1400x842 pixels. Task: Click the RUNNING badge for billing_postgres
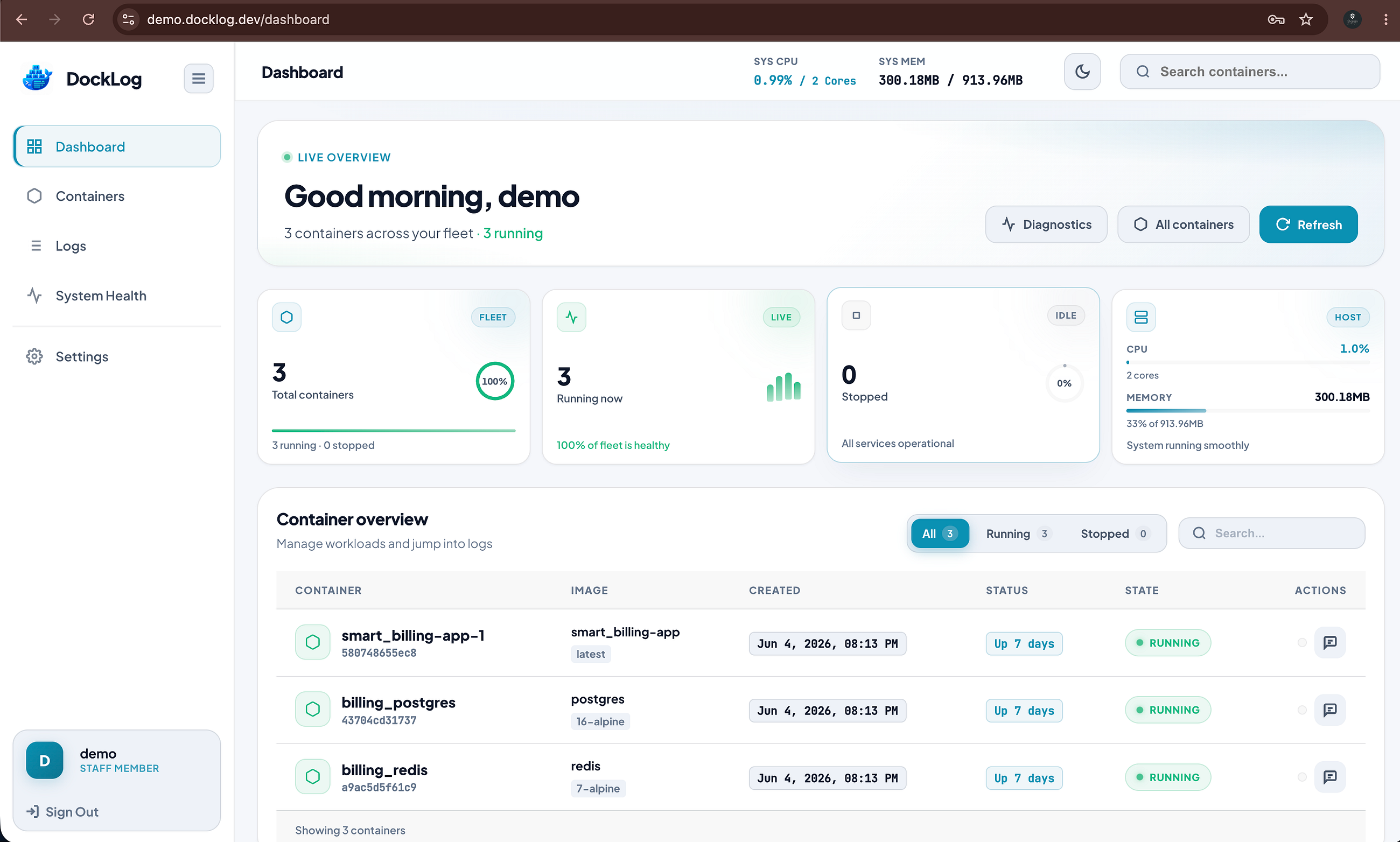[1167, 710]
